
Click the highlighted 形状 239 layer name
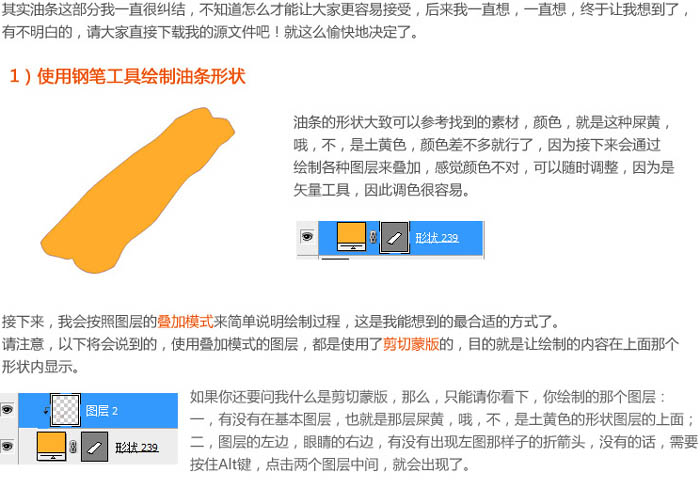coord(437,238)
